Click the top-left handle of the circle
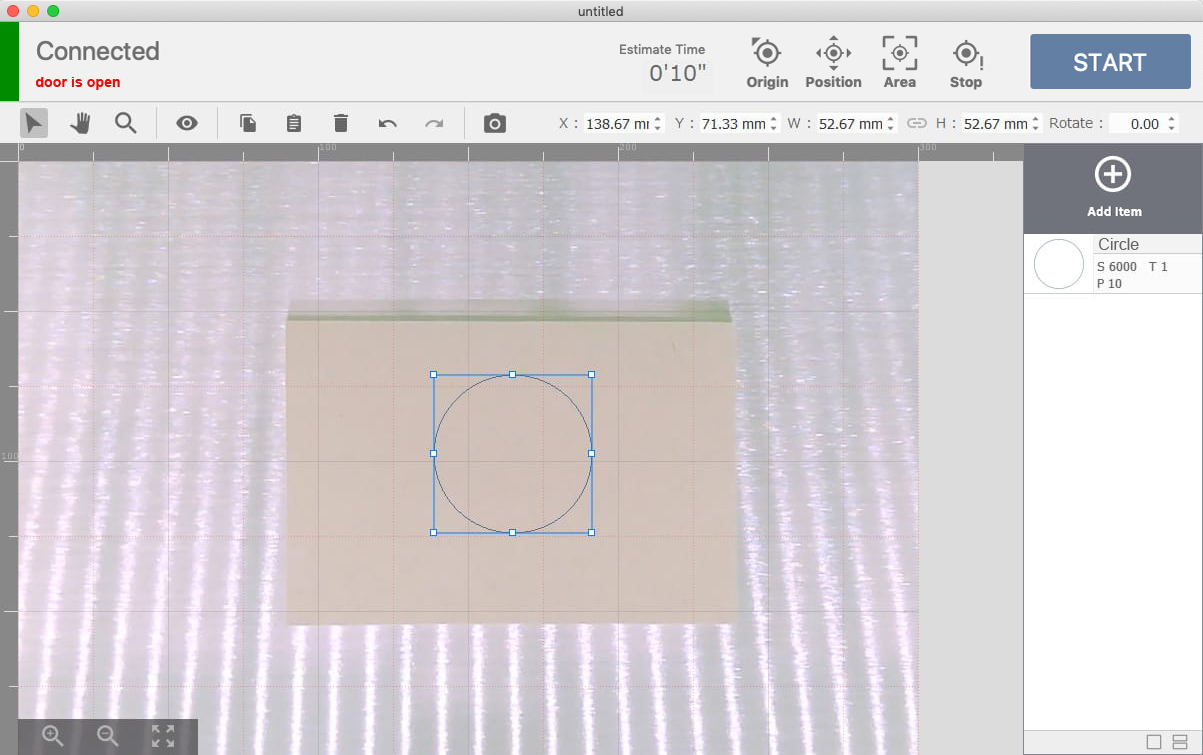The image size is (1203, 755). (x=433, y=375)
